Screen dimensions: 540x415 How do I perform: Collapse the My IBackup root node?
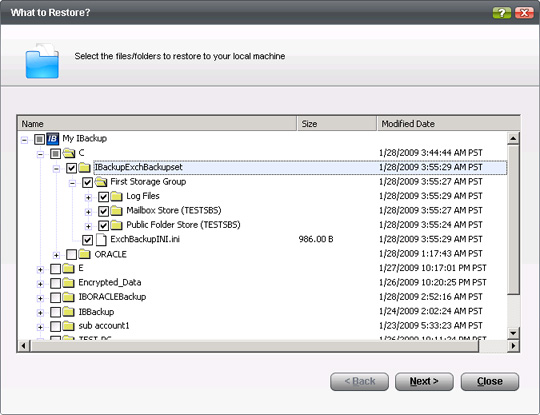coord(24,140)
